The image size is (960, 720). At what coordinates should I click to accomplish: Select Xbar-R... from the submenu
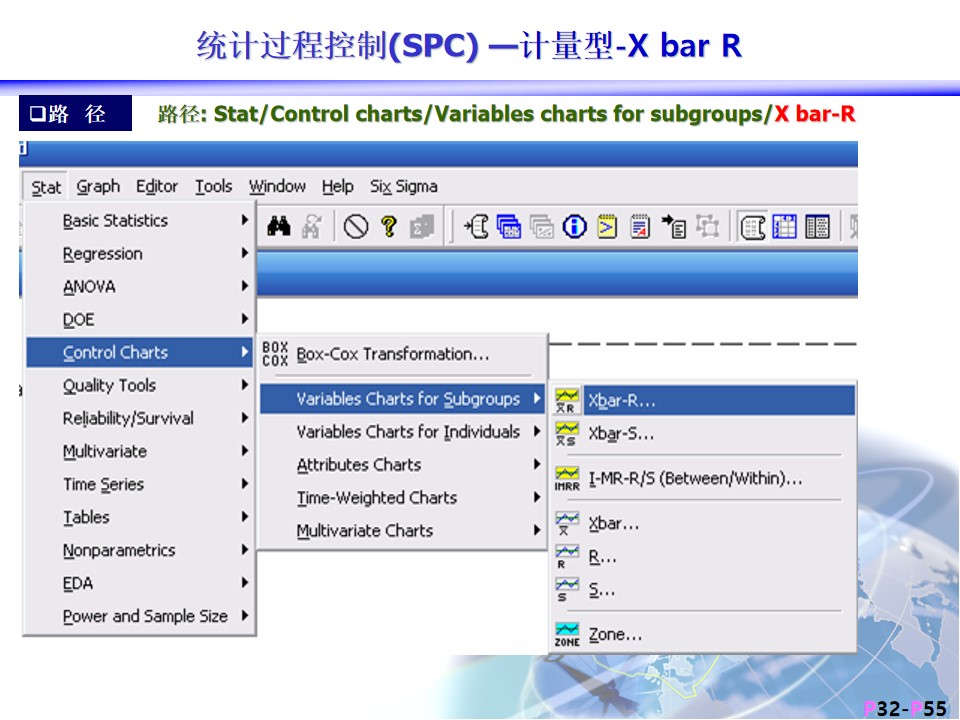tap(622, 400)
